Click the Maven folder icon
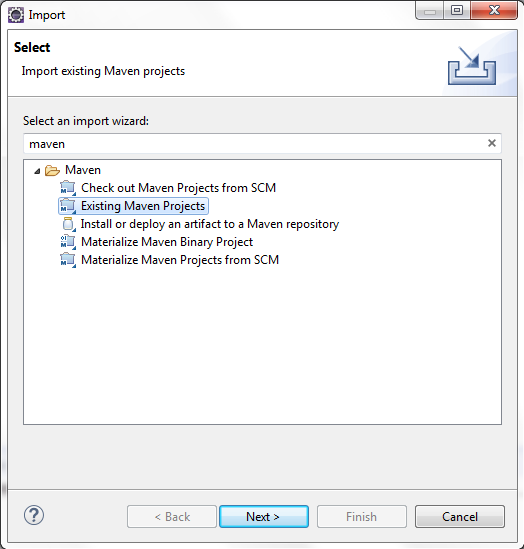The image size is (524, 549). pos(53,171)
